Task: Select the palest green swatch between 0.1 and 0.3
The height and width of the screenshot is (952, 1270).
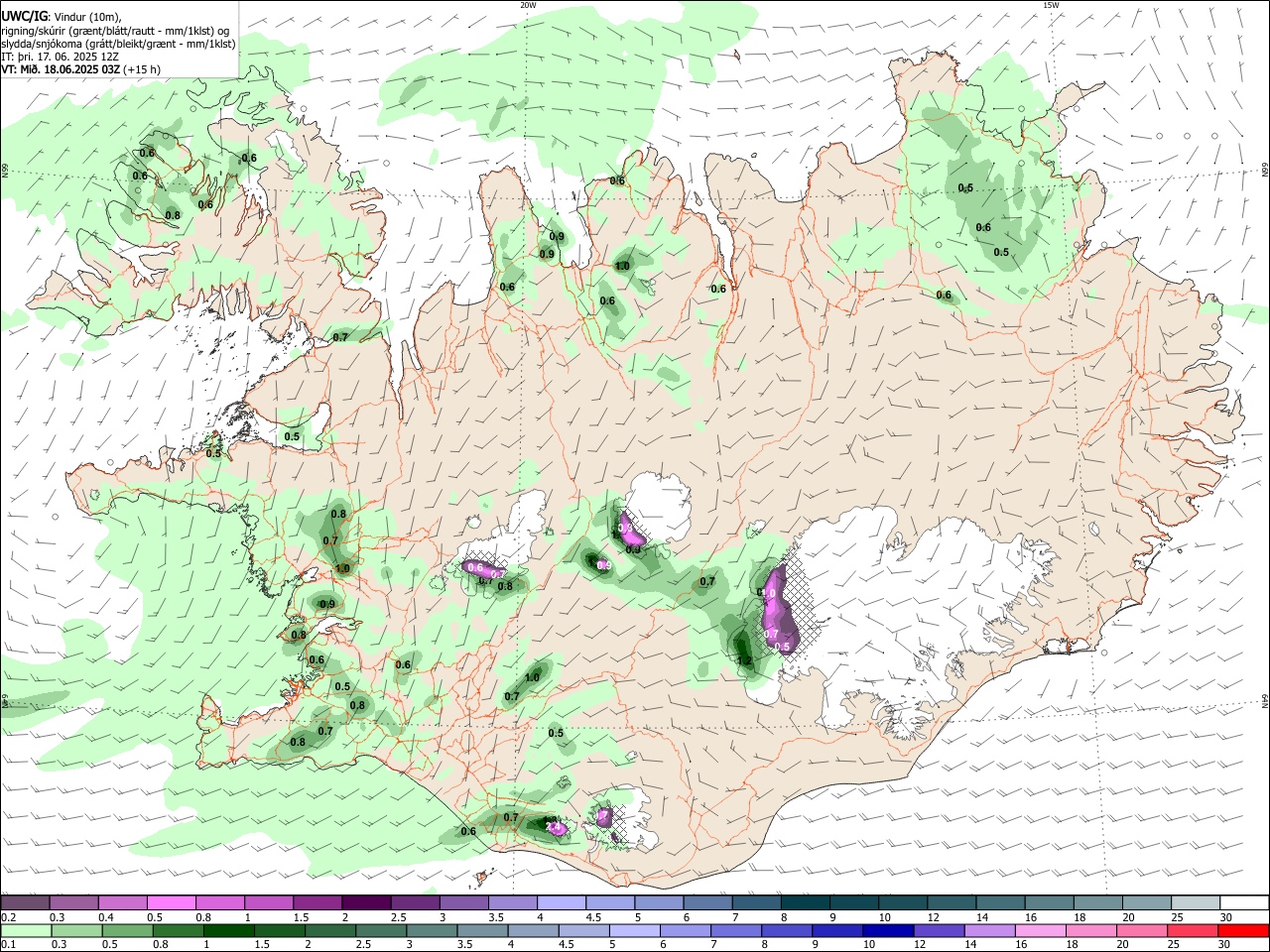Action: [x=26, y=930]
